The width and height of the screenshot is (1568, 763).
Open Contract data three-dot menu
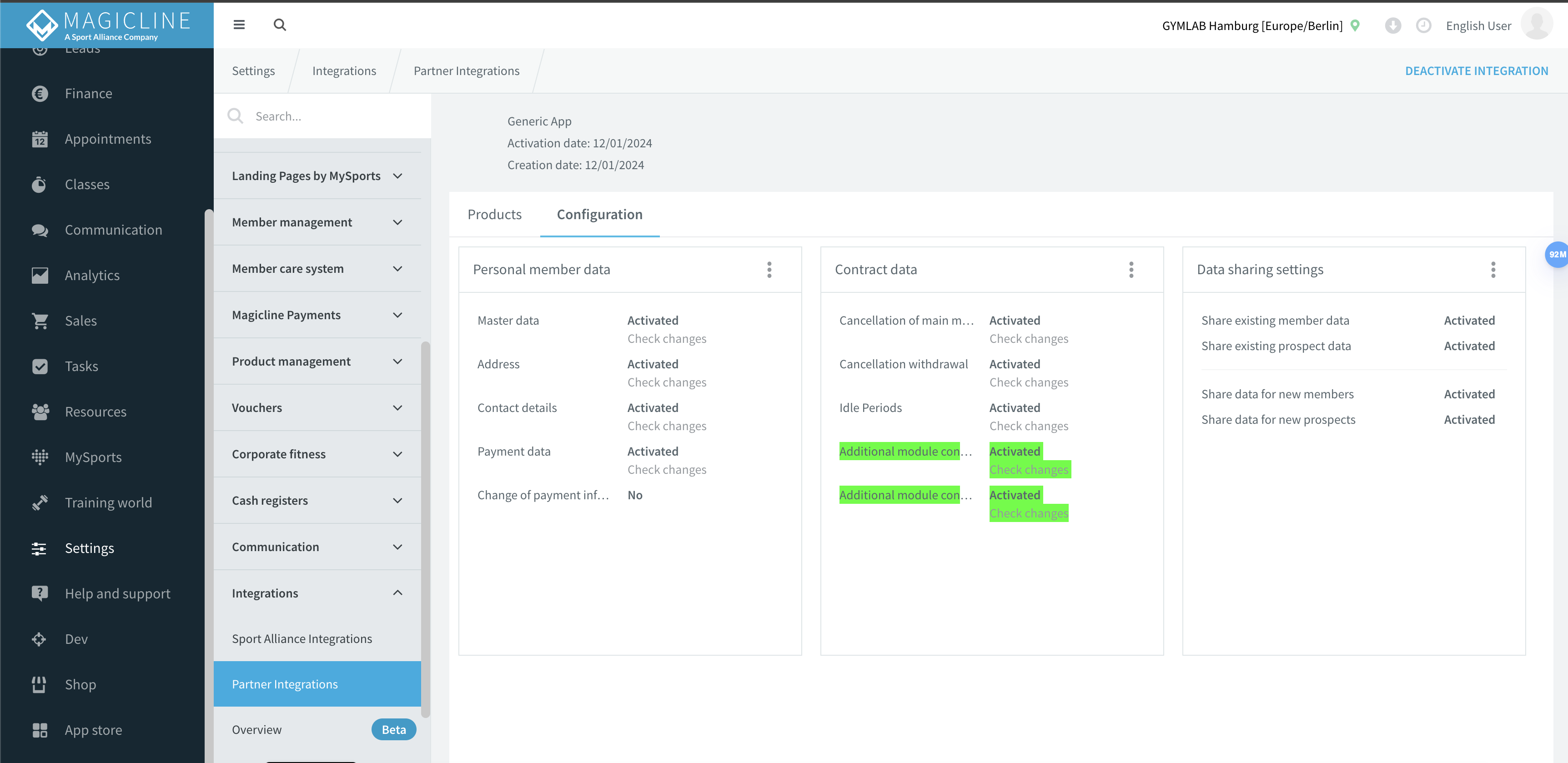[1131, 269]
